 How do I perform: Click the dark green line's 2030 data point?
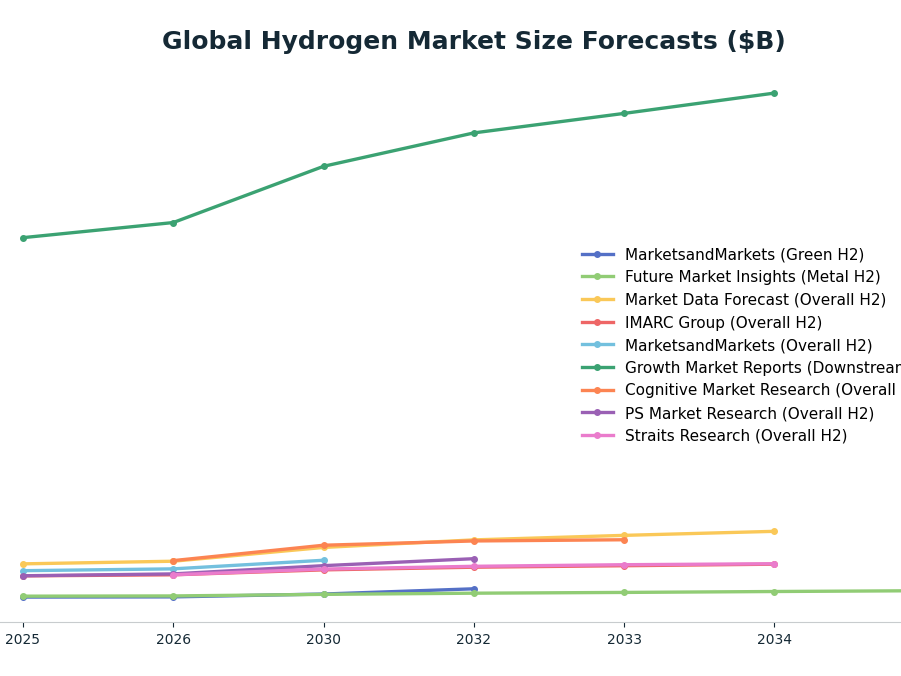point(324,166)
